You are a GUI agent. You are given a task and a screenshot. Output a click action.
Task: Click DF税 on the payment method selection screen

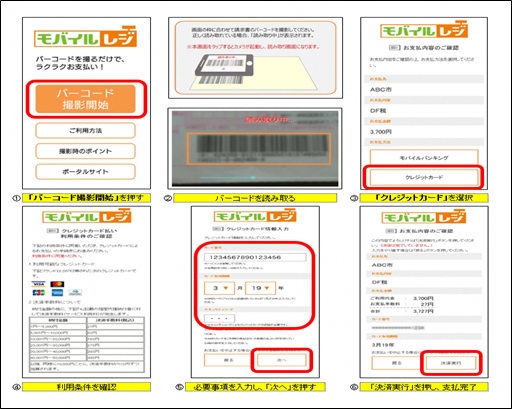(378, 111)
